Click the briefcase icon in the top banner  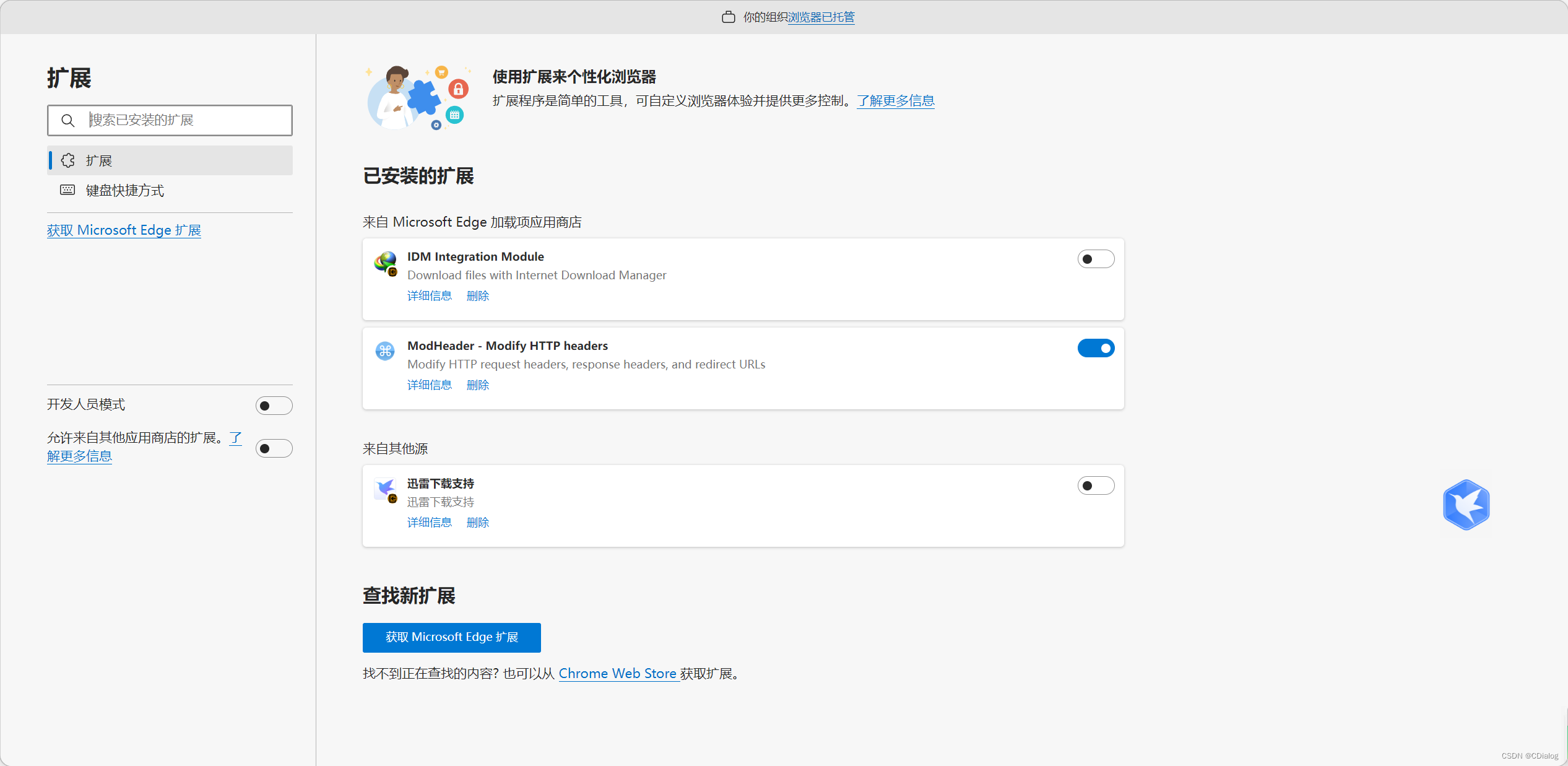(728, 17)
